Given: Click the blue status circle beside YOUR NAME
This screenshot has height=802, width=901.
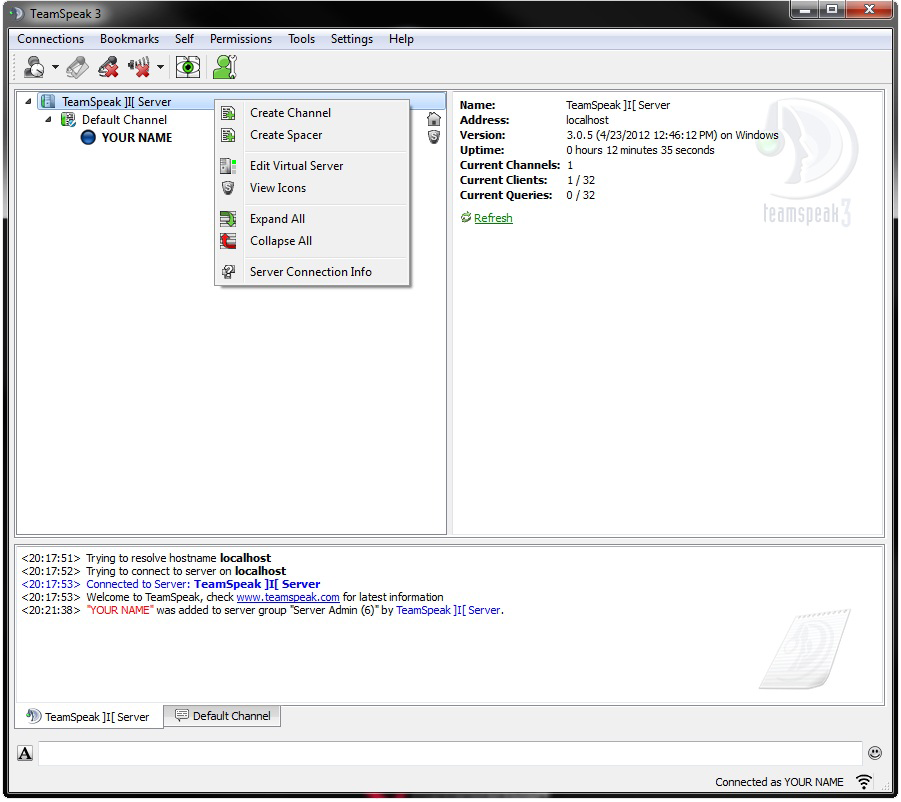Looking at the screenshot, I should coord(88,138).
